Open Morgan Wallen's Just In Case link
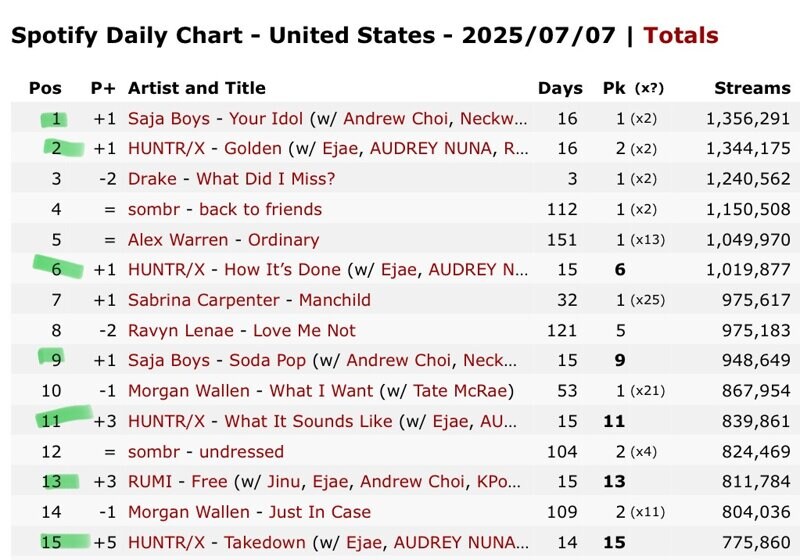The height and width of the screenshot is (560, 800). coord(320,512)
